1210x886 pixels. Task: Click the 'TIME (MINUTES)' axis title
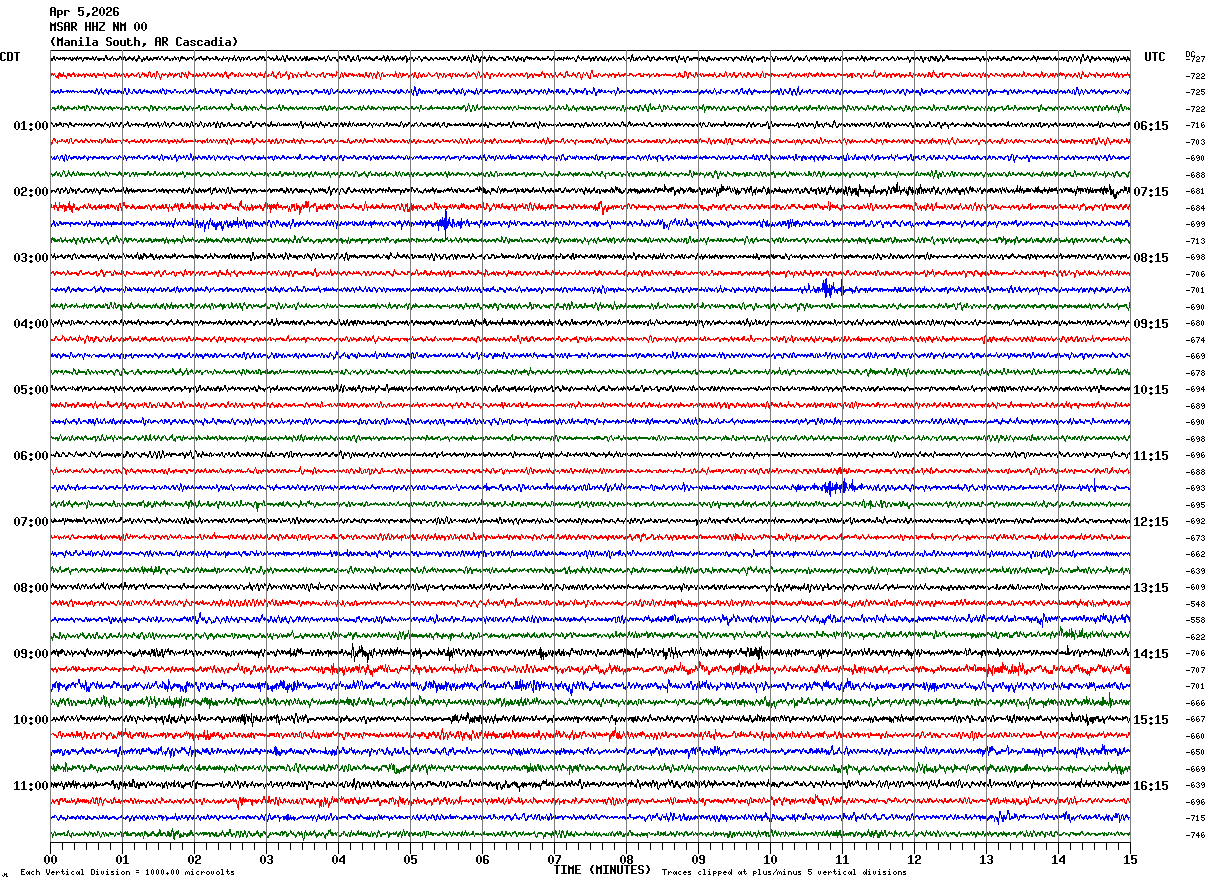pos(602,870)
